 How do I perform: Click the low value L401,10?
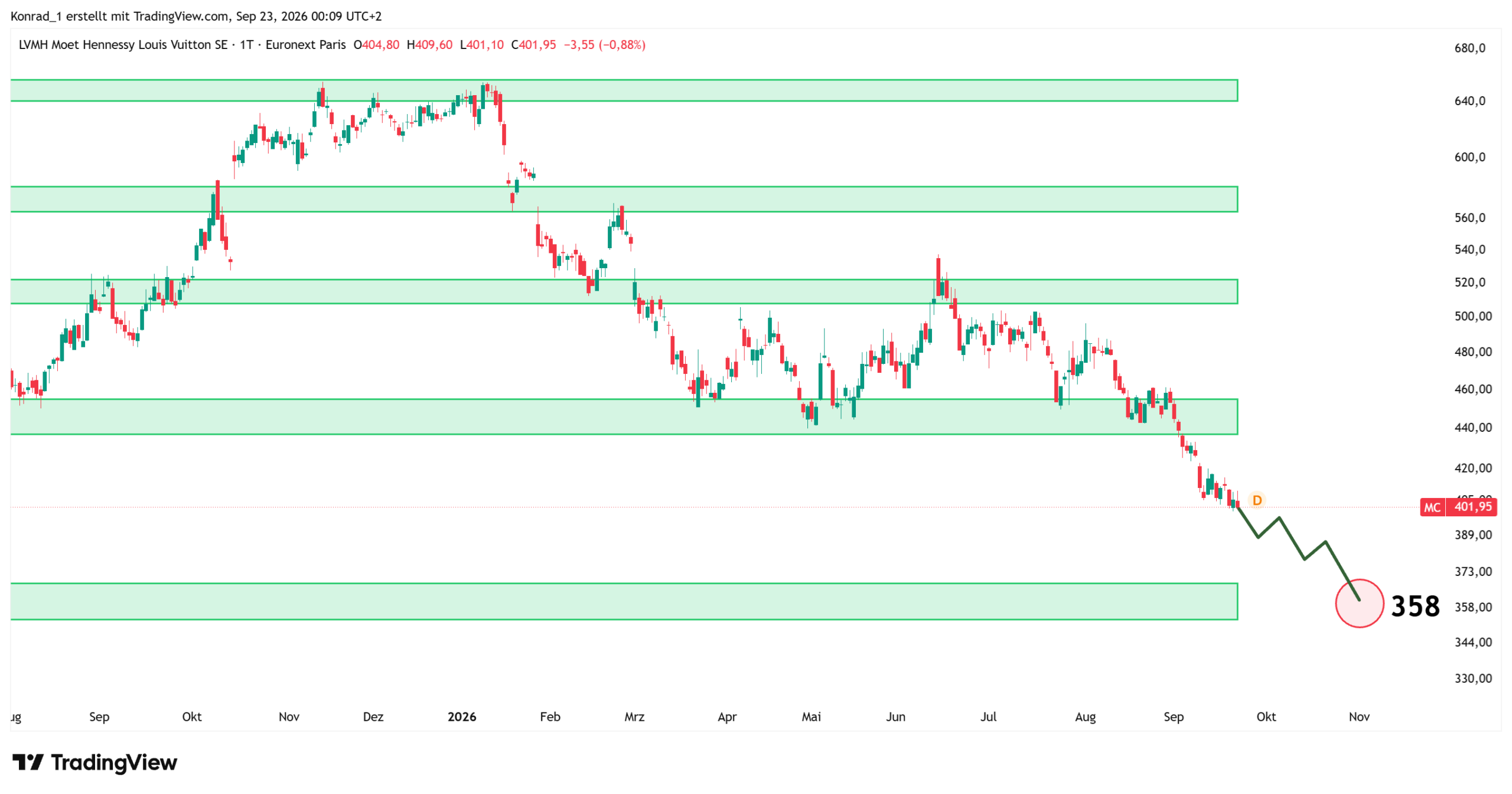pyautogui.click(x=481, y=45)
